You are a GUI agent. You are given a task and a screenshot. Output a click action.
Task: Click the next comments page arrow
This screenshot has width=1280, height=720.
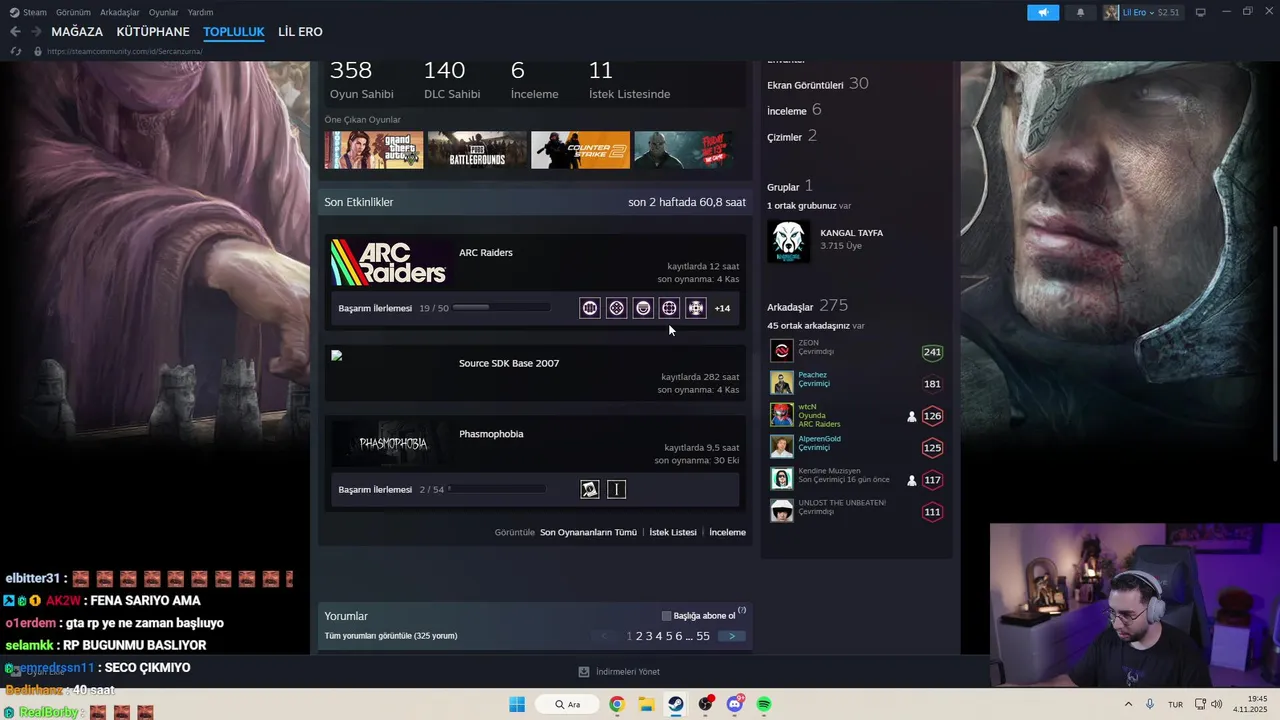pyautogui.click(x=732, y=636)
